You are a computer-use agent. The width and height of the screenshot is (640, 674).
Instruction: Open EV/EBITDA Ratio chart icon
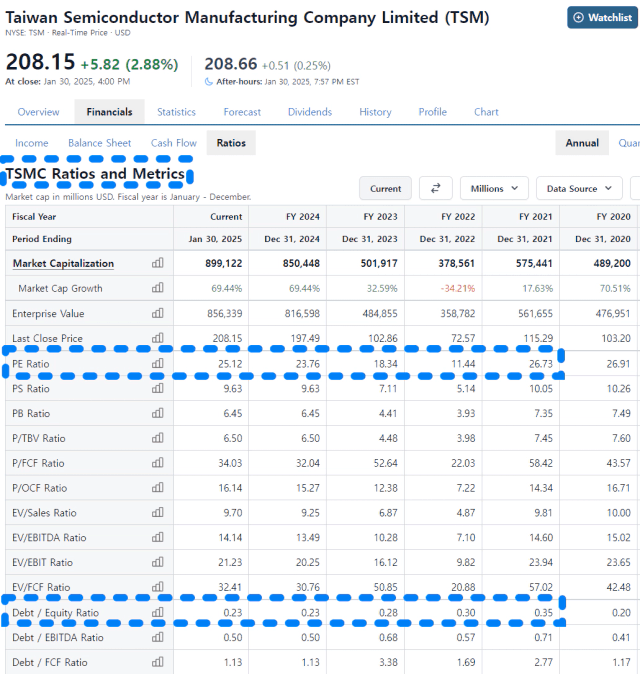click(x=157, y=538)
